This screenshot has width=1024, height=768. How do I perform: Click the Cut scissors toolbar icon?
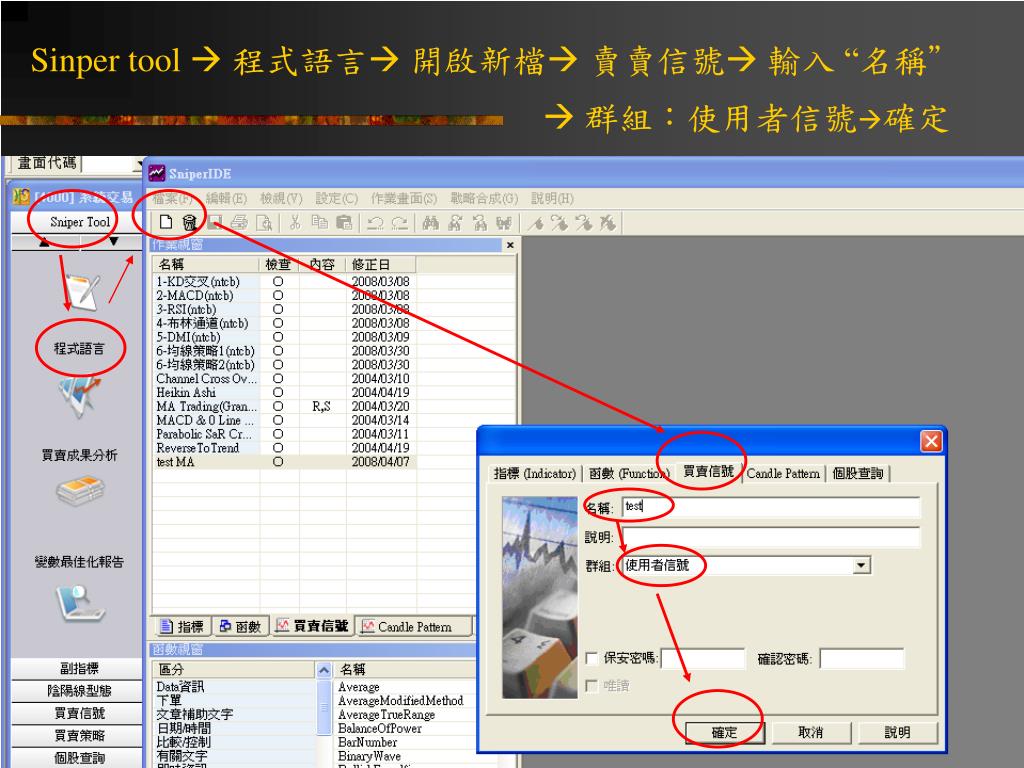295,223
